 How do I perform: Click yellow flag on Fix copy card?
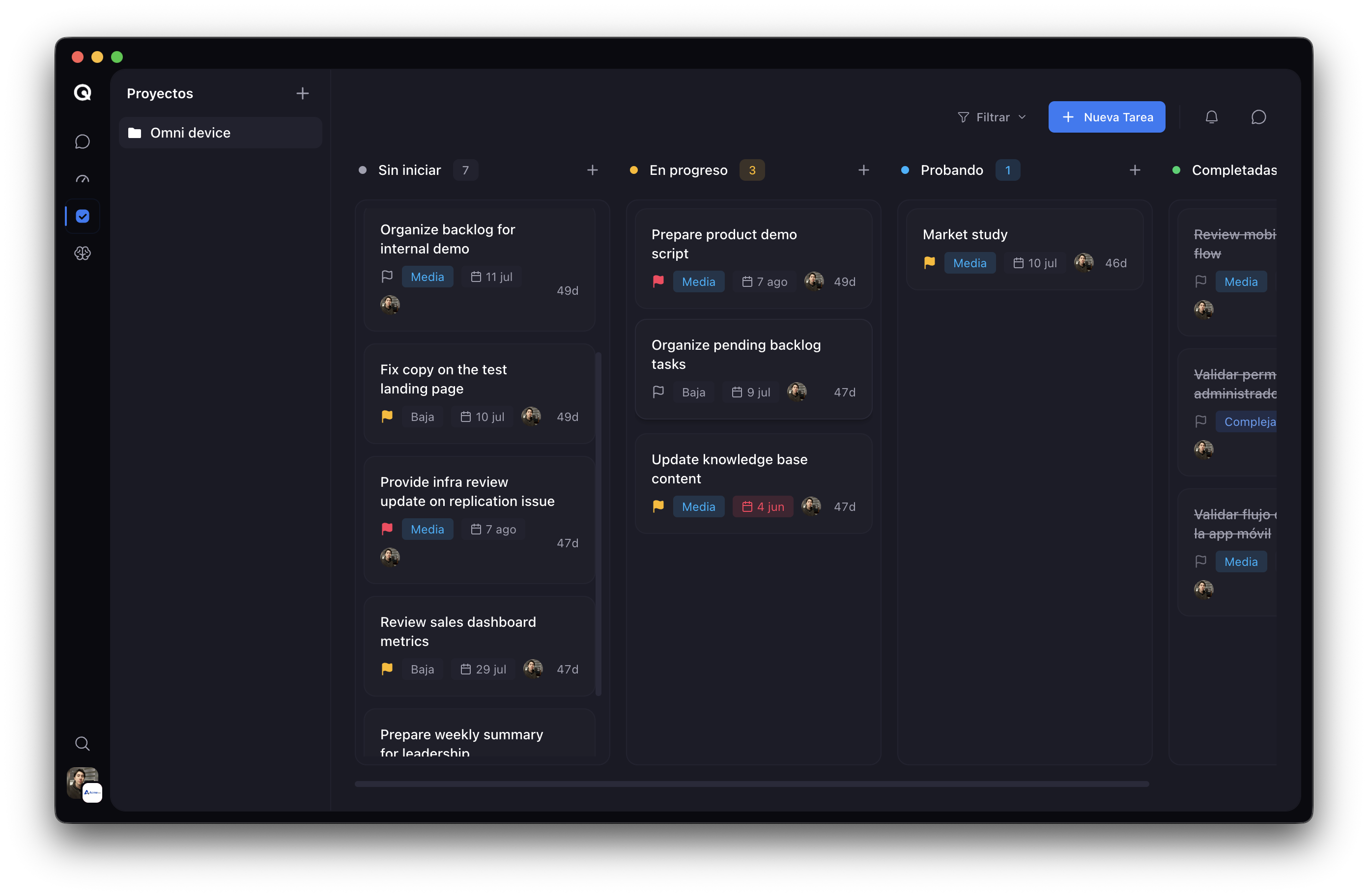pyautogui.click(x=387, y=417)
